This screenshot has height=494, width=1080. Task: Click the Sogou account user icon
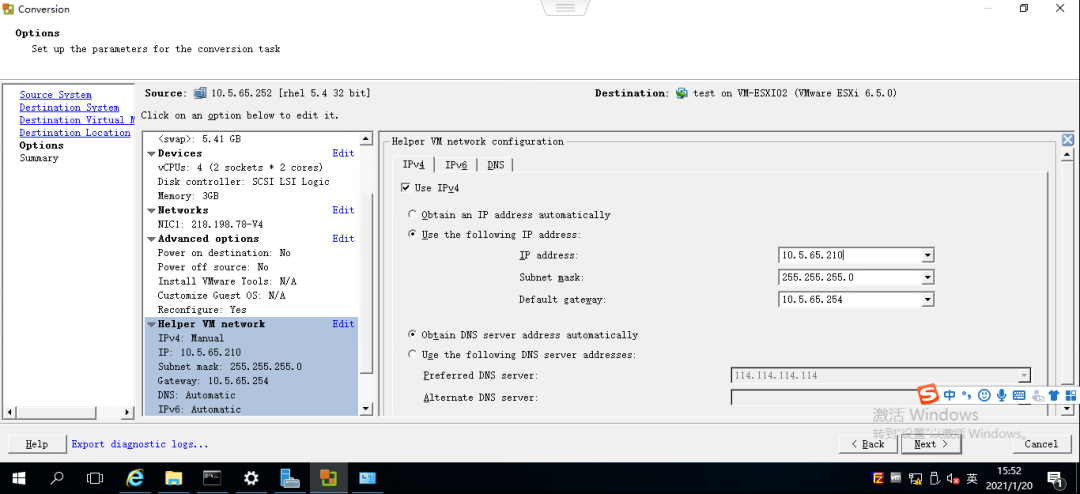pyautogui.click(x=1037, y=395)
